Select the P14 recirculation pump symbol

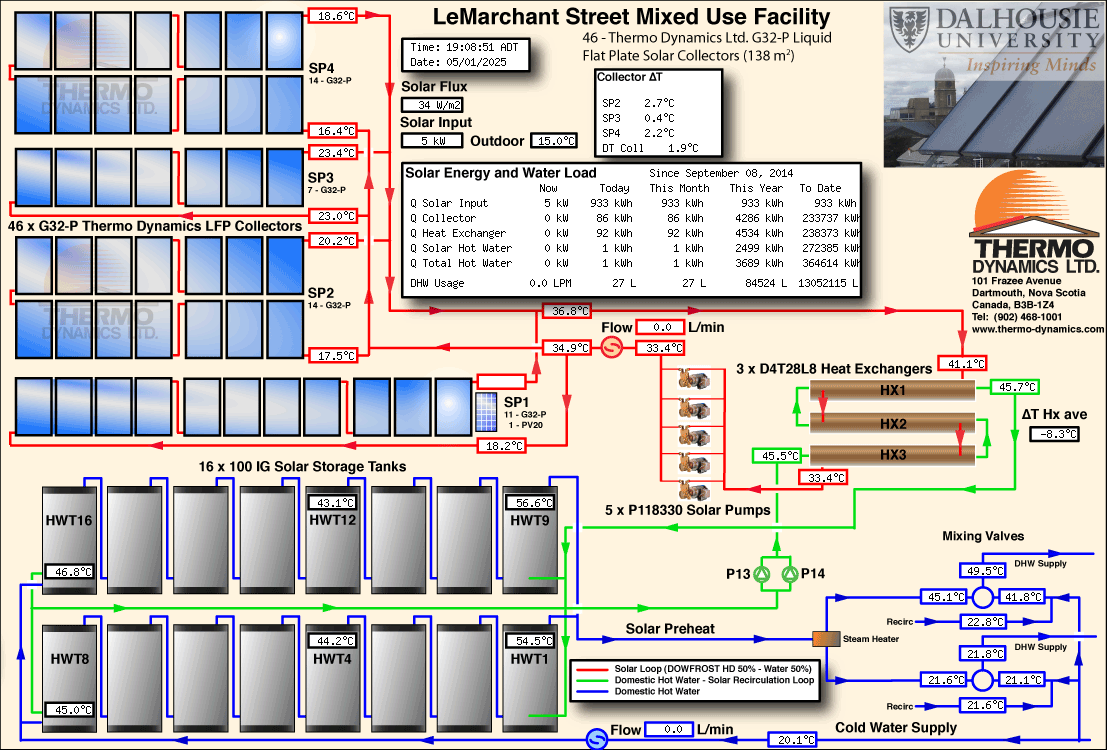[x=790, y=575]
